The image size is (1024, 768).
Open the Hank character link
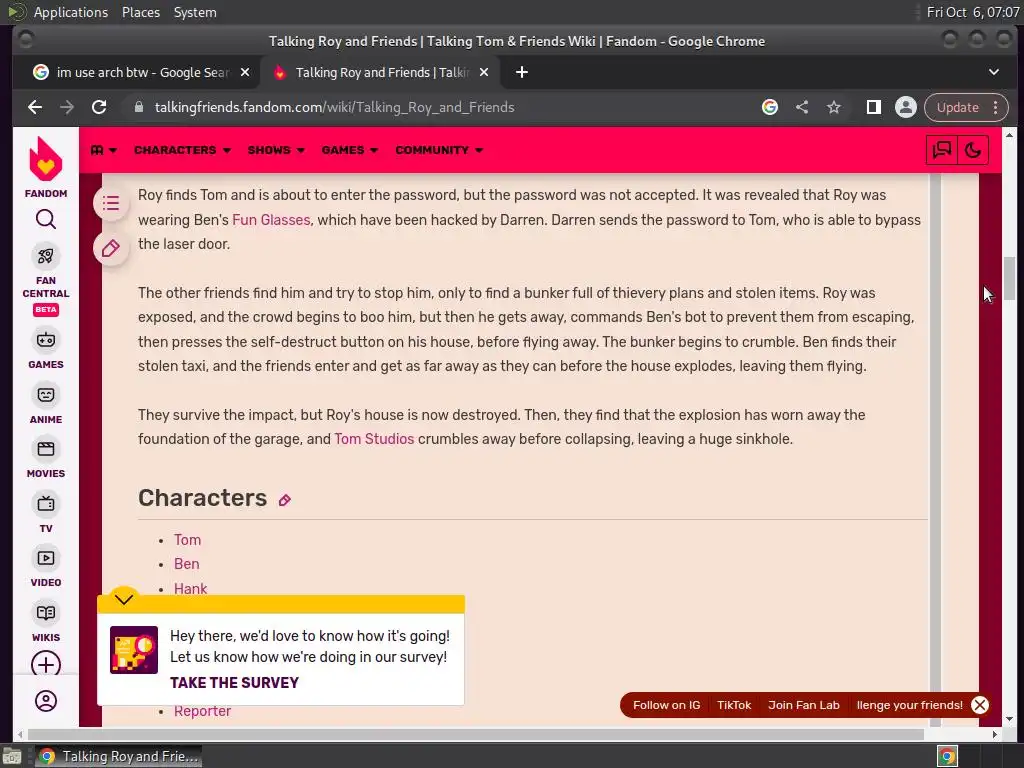[191, 588]
